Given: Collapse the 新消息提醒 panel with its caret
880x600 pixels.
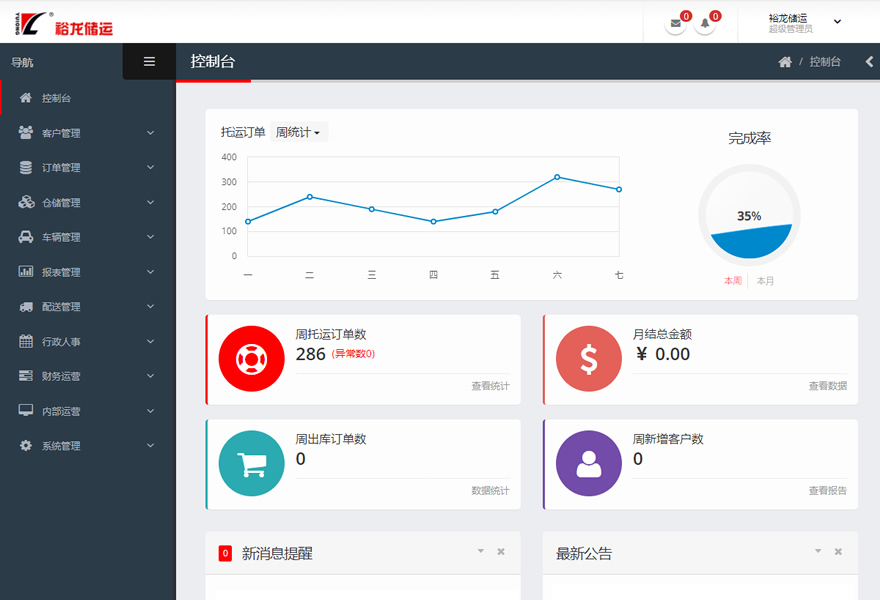Looking at the screenshot, I should tap(481, 551).
